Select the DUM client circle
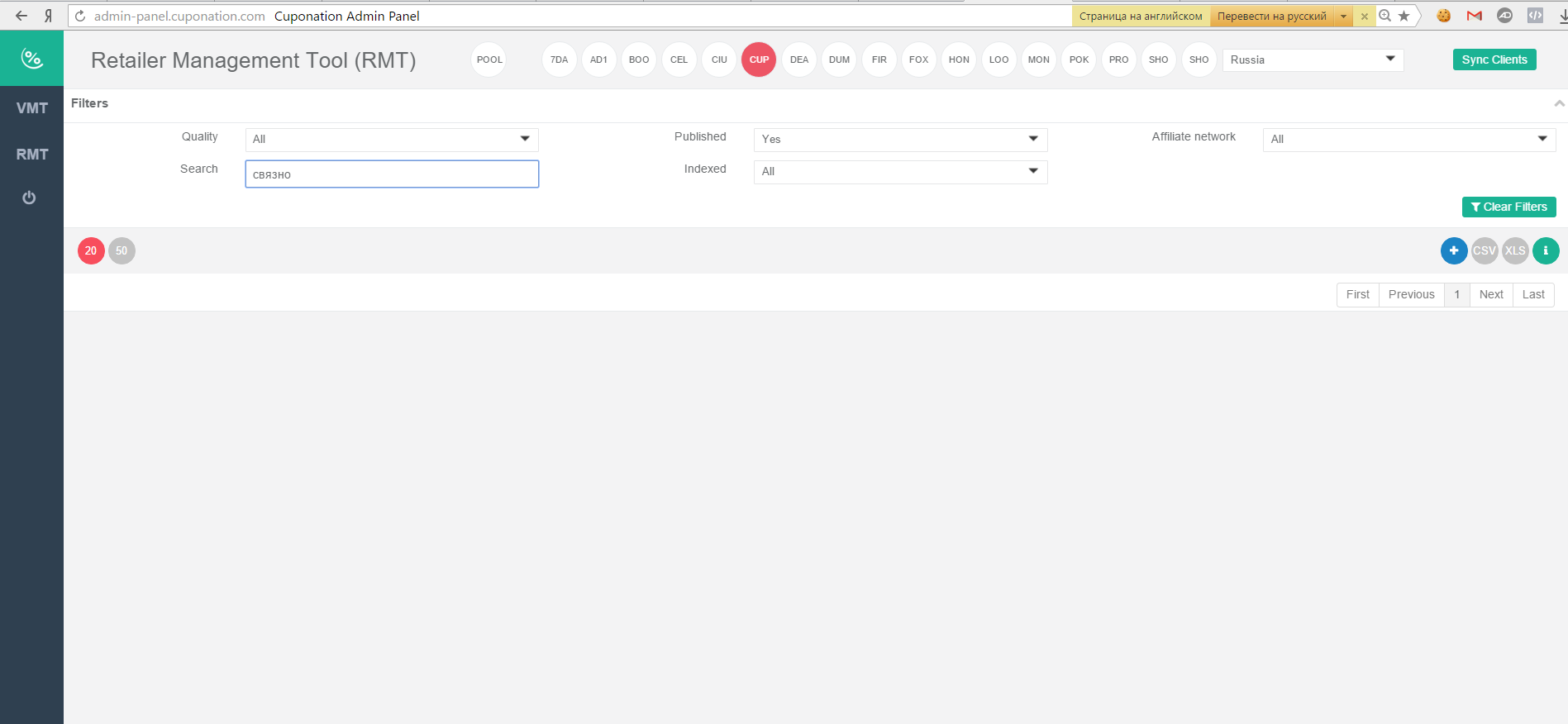1568x724 pixels. point(839,60)
